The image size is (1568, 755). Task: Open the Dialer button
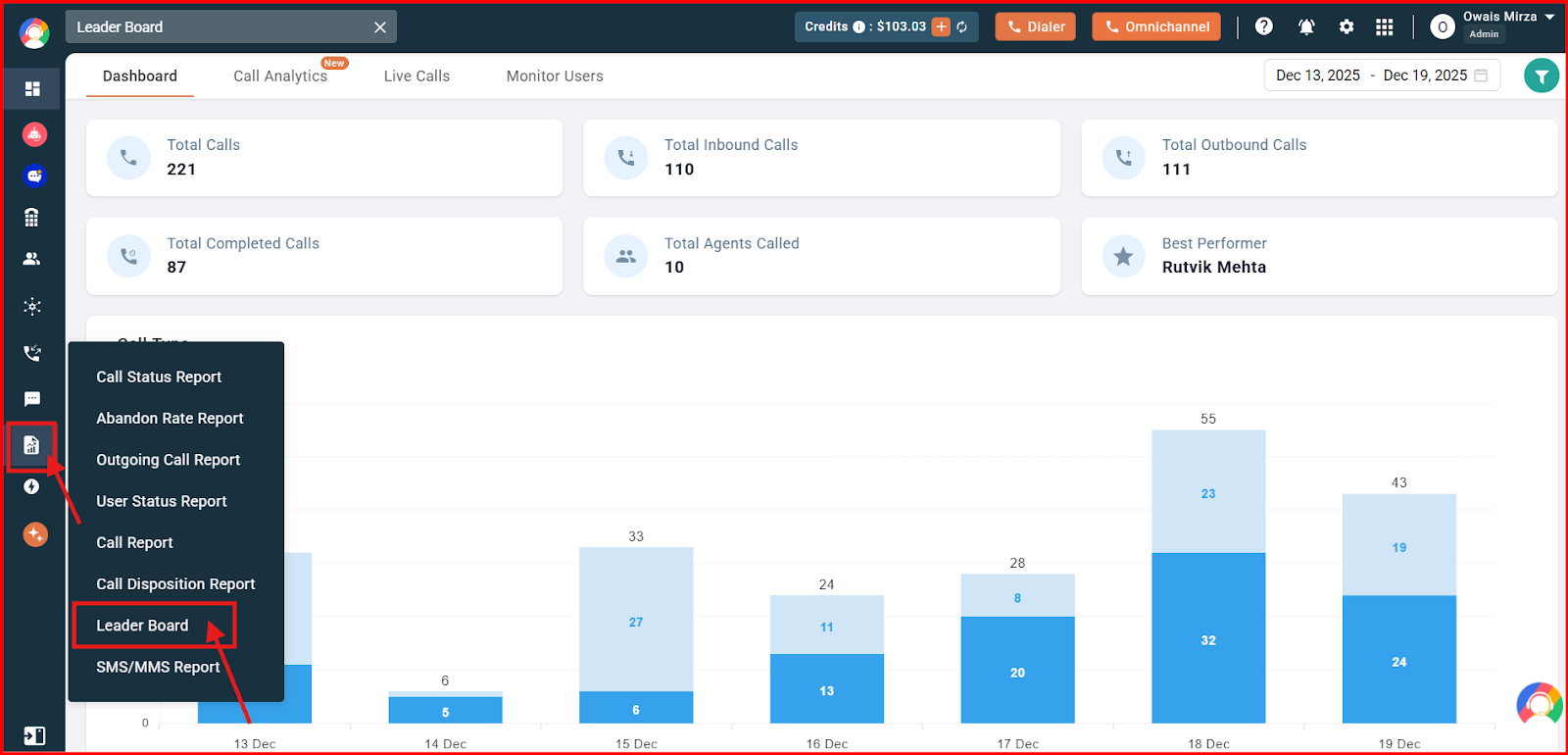[x=1036, y=26]
